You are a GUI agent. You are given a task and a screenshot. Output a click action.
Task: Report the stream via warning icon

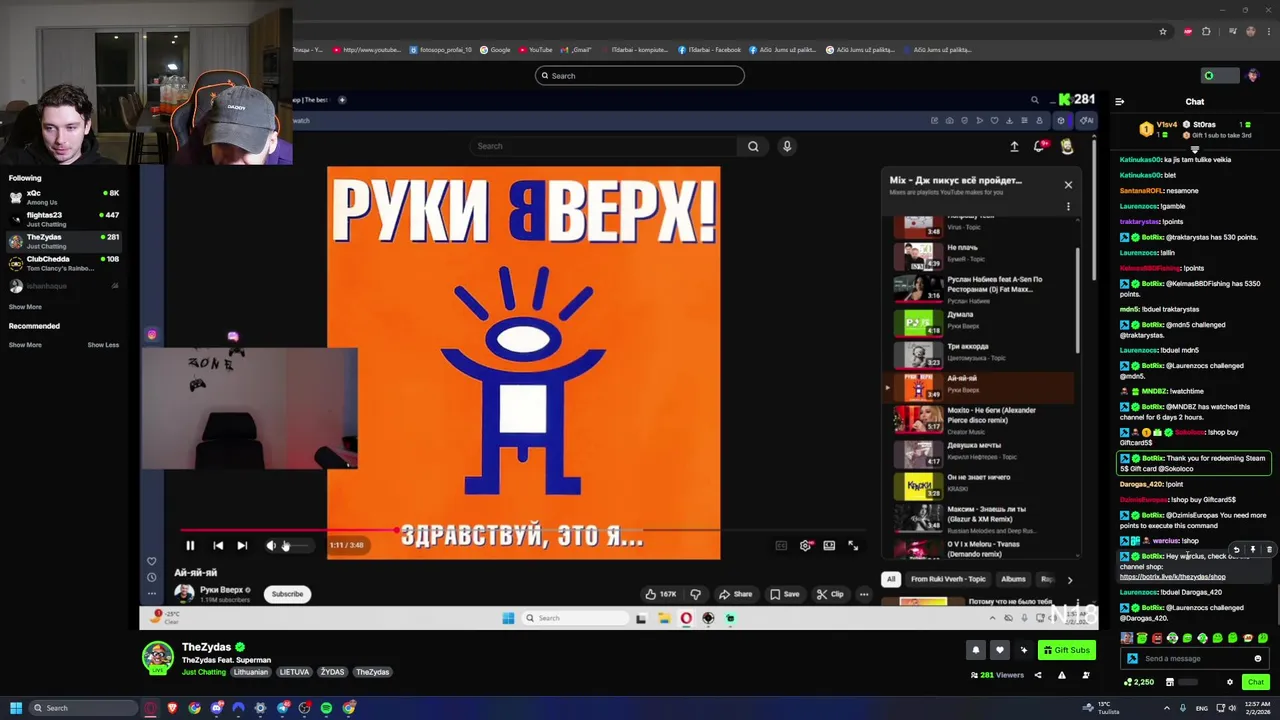coord(1061,675)
